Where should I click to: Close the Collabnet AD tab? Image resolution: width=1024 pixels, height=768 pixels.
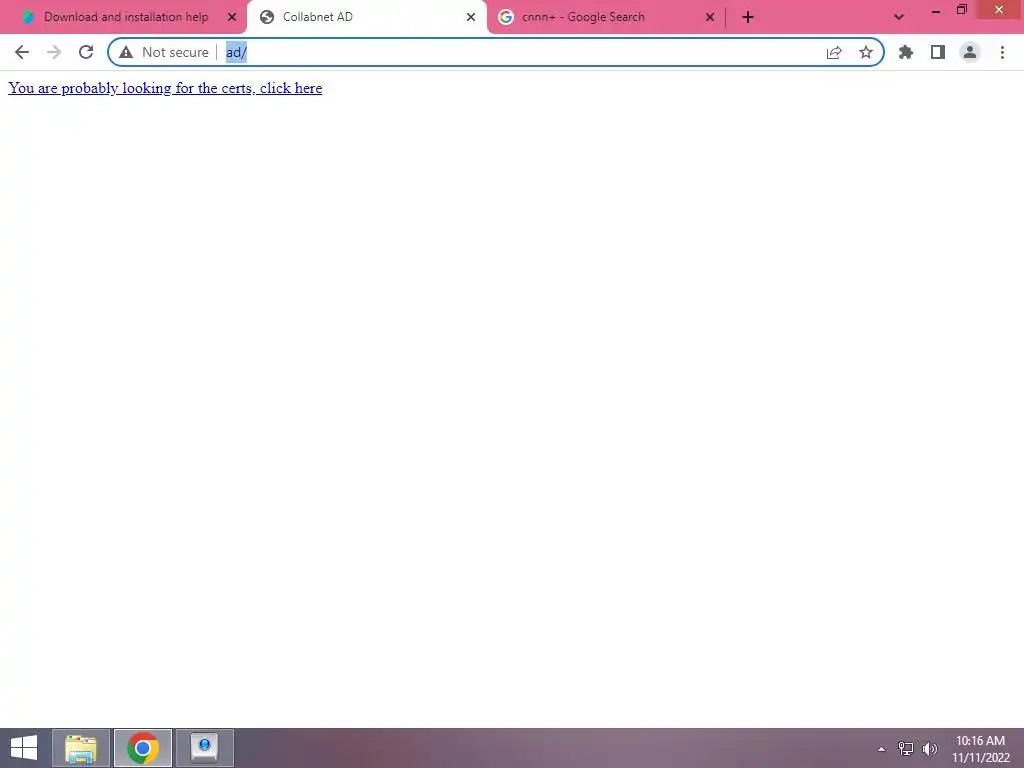point(471,17)
